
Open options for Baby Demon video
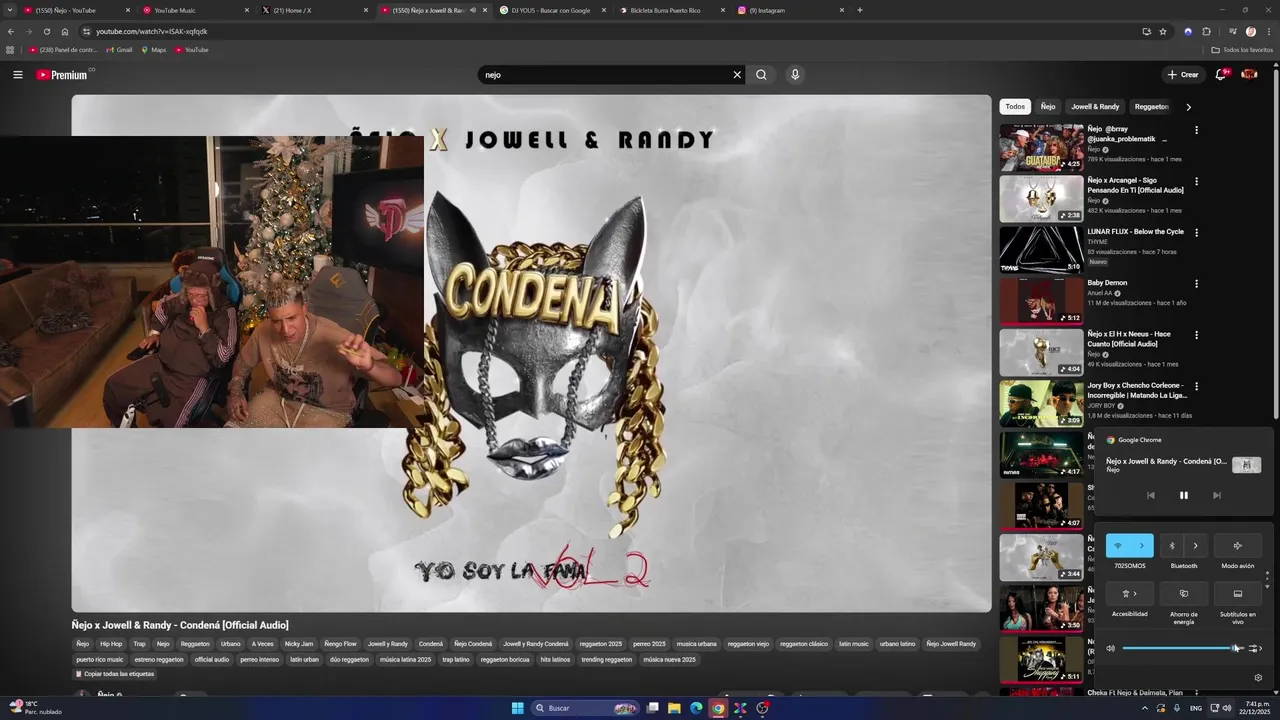[1196, 283]
